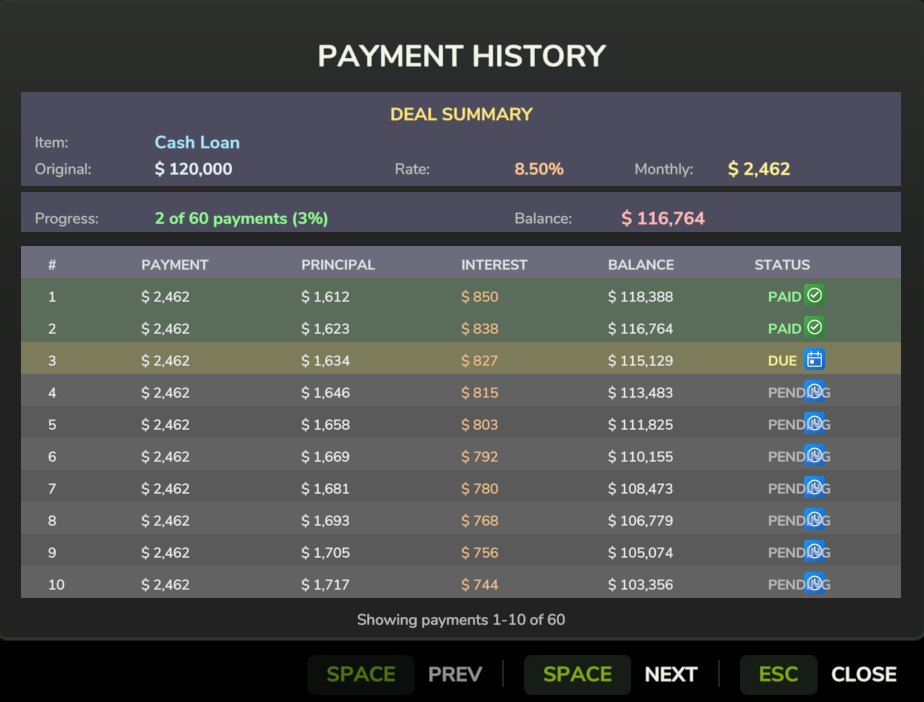Click the principal $ 1,634 in row 3
Screen dimensions: 924x702
tap(325, 361)
